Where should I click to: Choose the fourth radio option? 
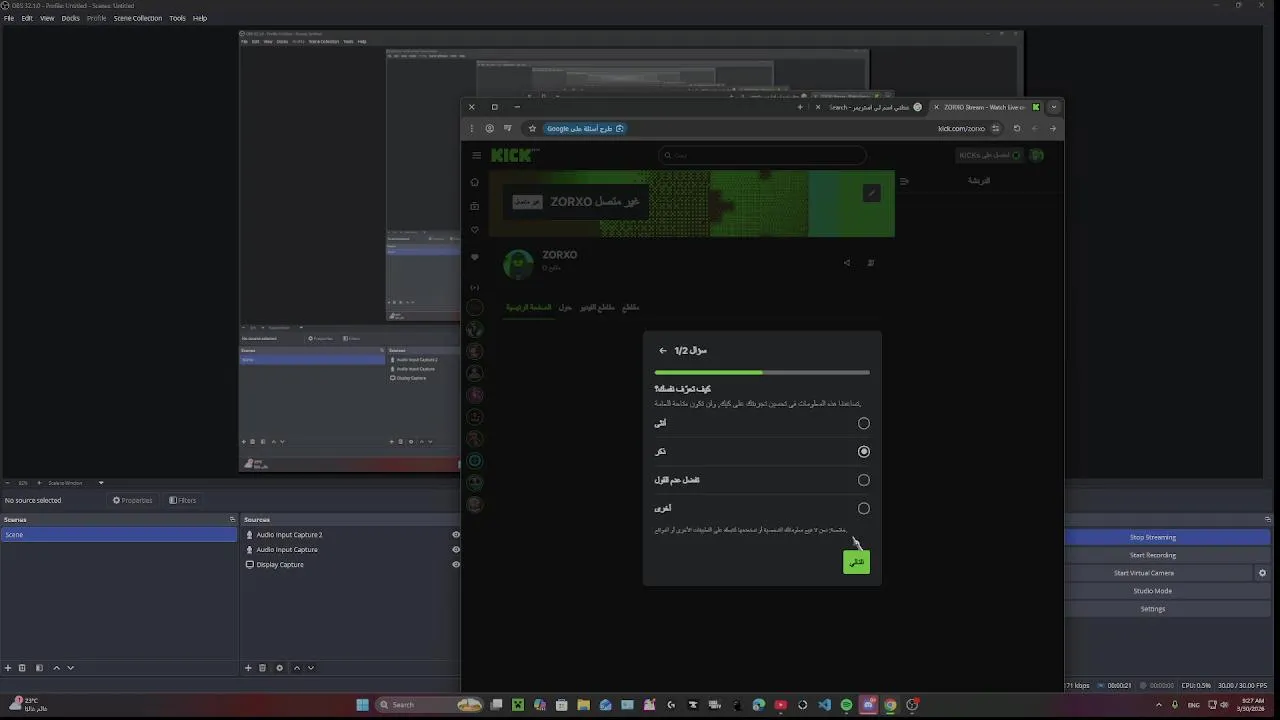(864, 508)
